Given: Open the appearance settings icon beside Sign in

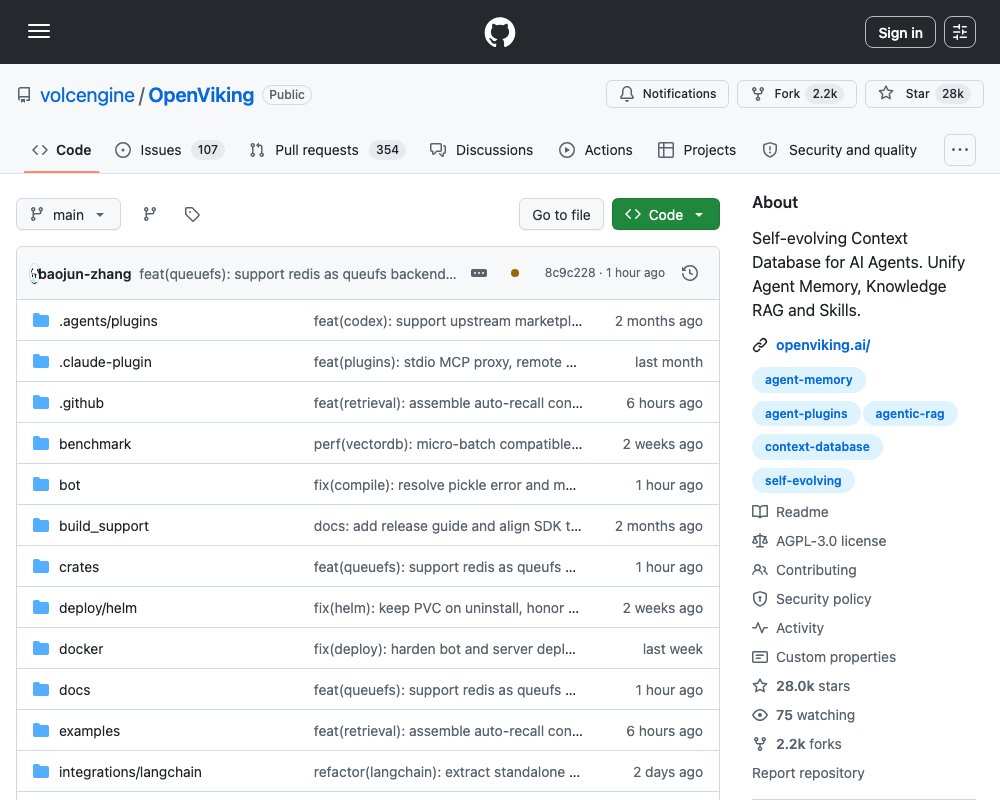Looking at the screenshot, I should (960, 32).
